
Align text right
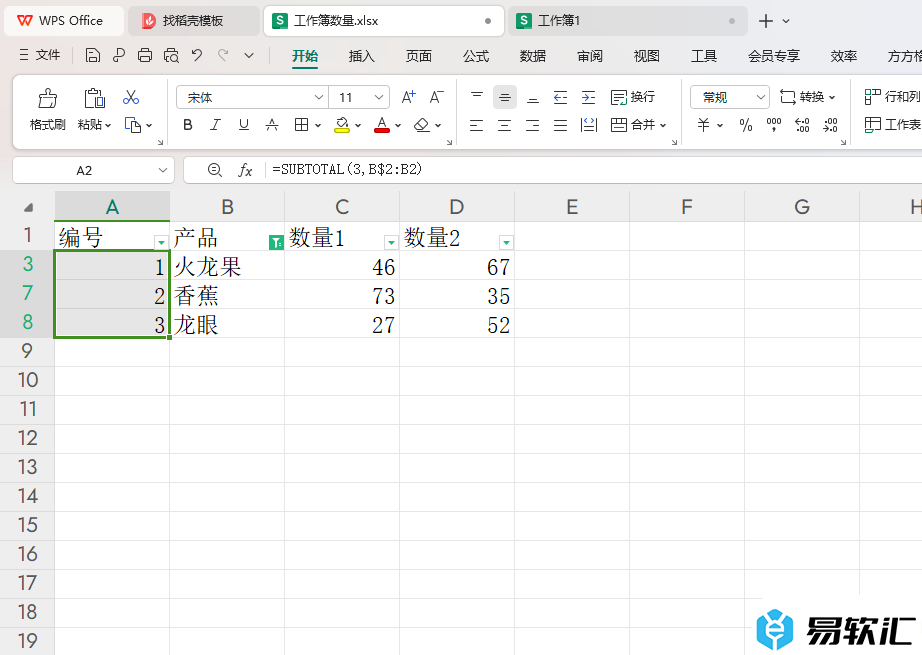(x=532, y=125)
